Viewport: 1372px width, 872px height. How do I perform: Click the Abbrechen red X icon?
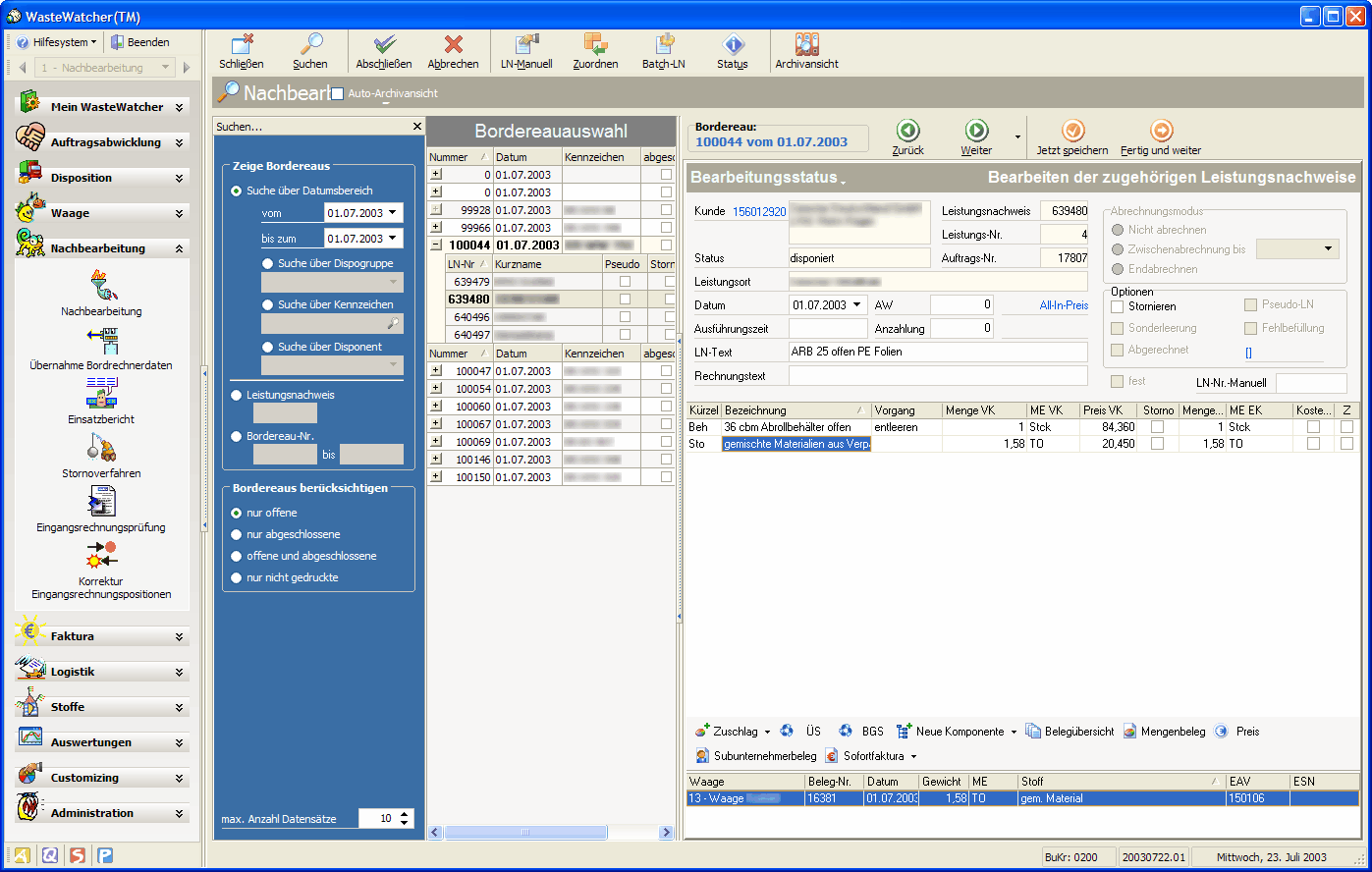[x=453, y=45]
